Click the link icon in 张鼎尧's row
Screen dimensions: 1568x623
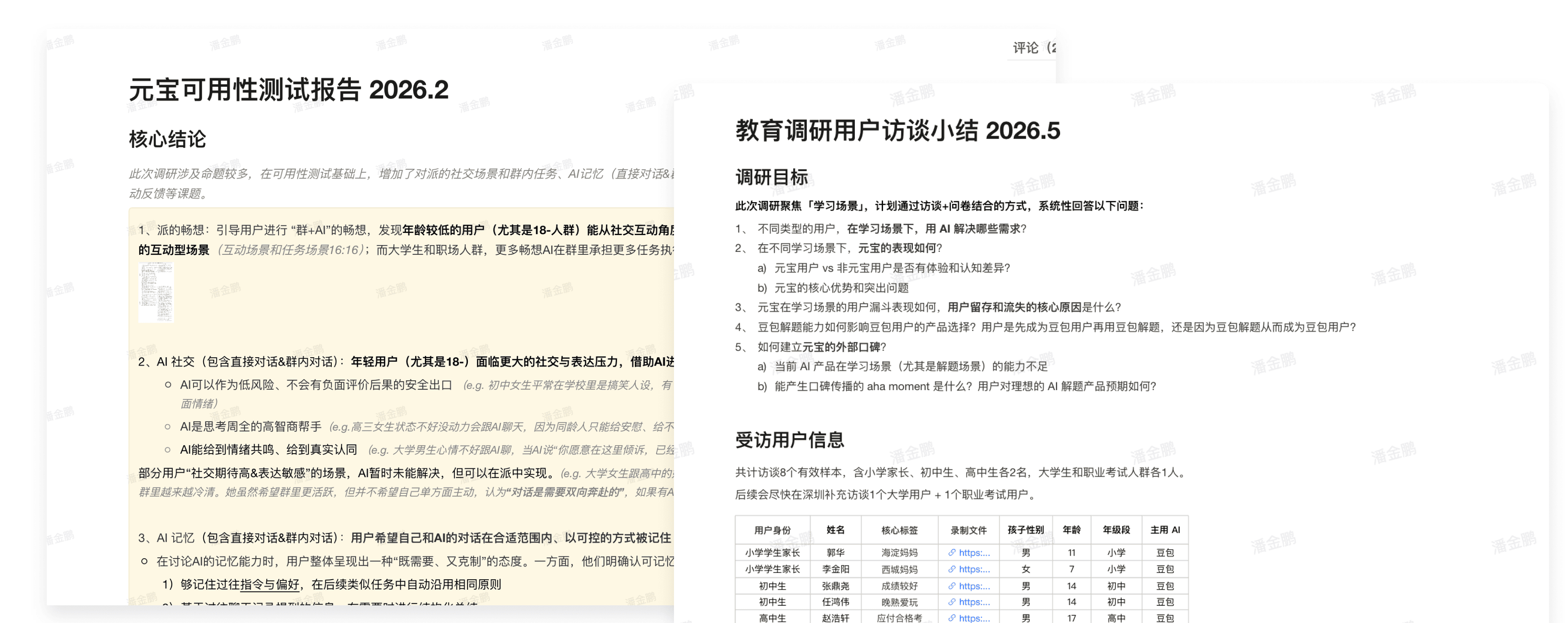coord(951,586)
